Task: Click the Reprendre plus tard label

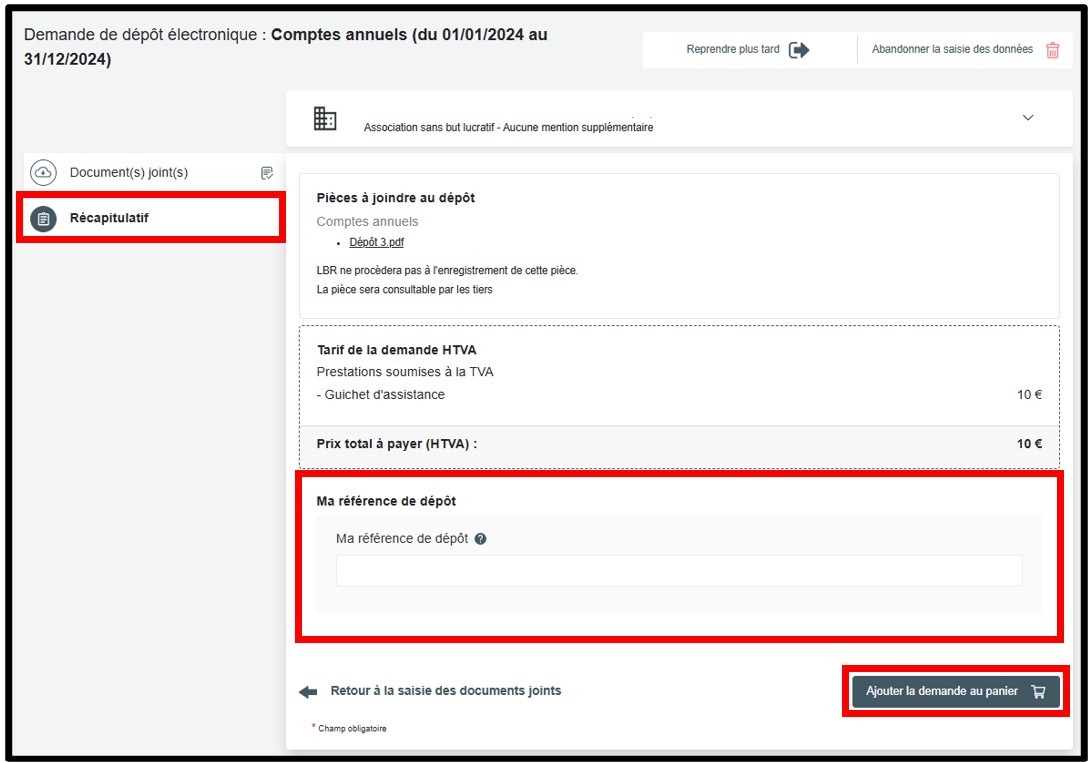Action: [732, 50]
